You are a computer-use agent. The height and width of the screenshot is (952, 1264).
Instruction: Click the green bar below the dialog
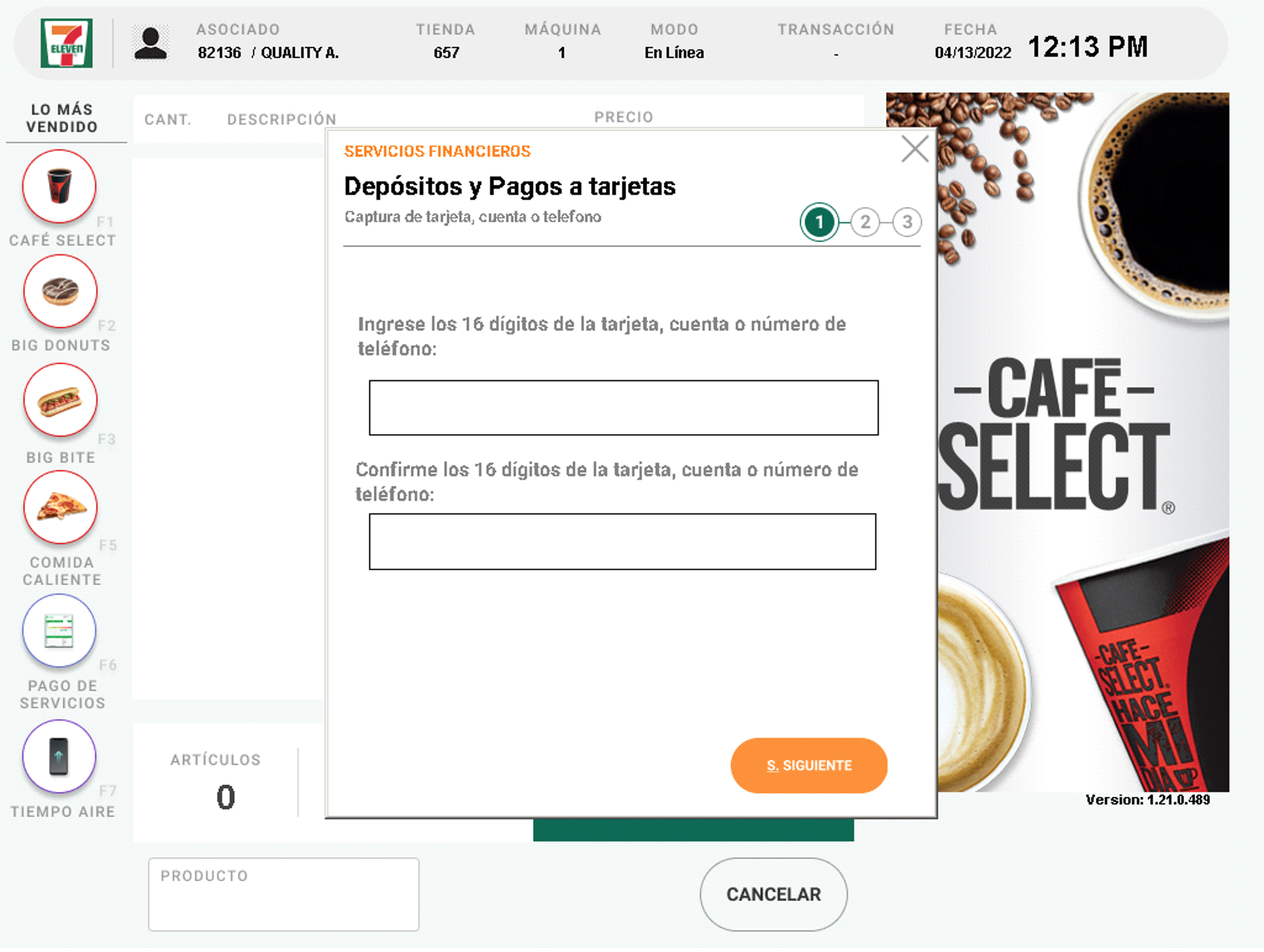click(693, 831)
